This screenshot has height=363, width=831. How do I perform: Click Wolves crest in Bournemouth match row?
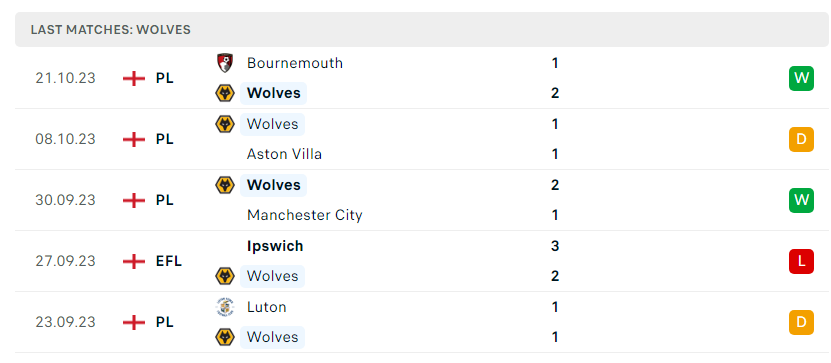coord(225,93)
